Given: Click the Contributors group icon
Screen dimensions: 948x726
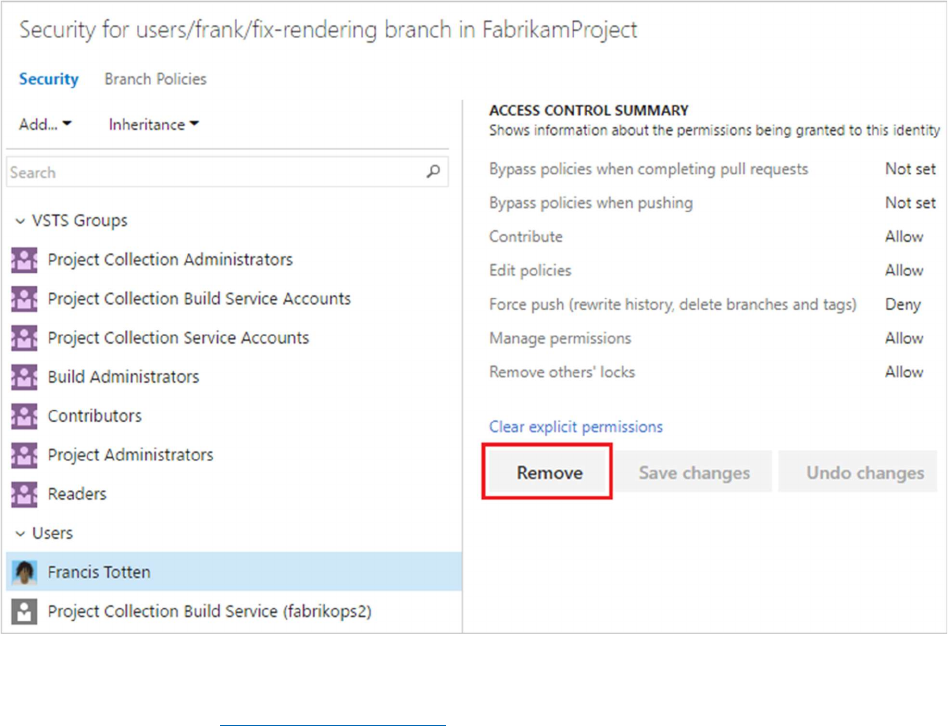Looking at the screenshot, I should click(24, 416).
